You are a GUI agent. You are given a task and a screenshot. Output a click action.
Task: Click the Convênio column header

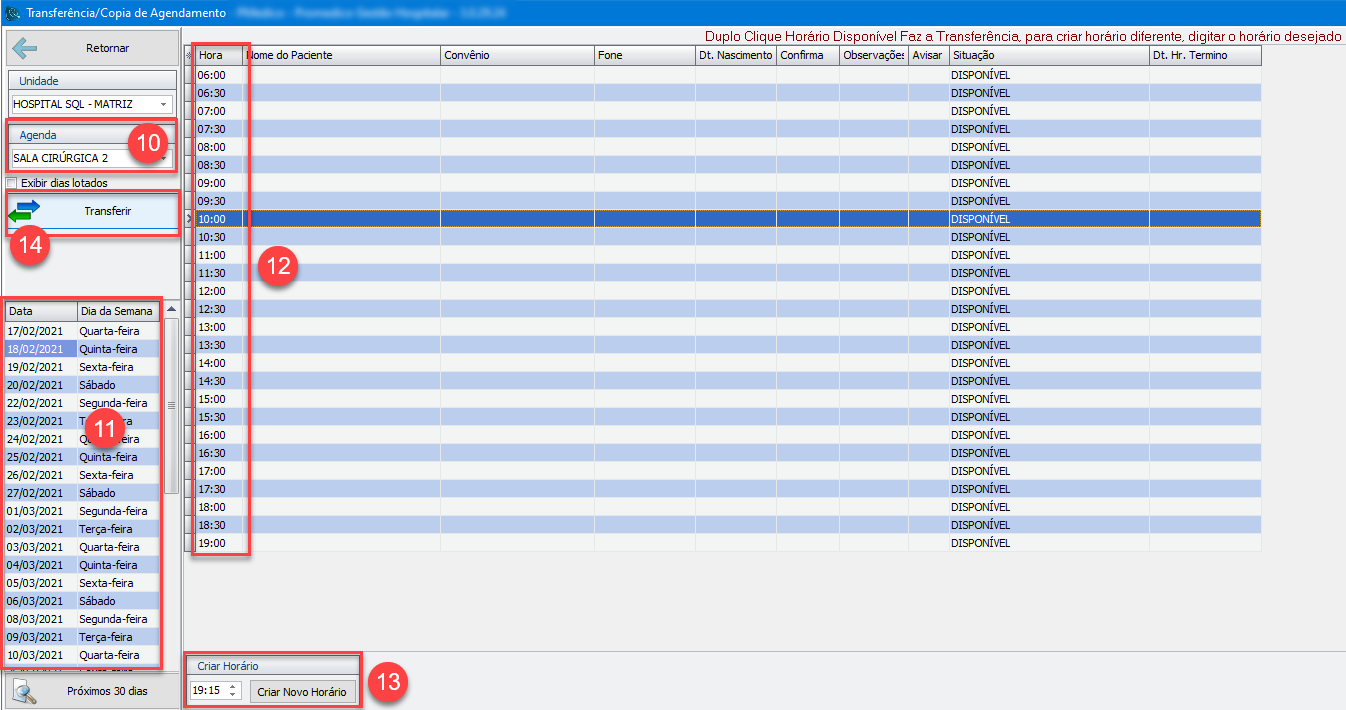pos(516,56)
